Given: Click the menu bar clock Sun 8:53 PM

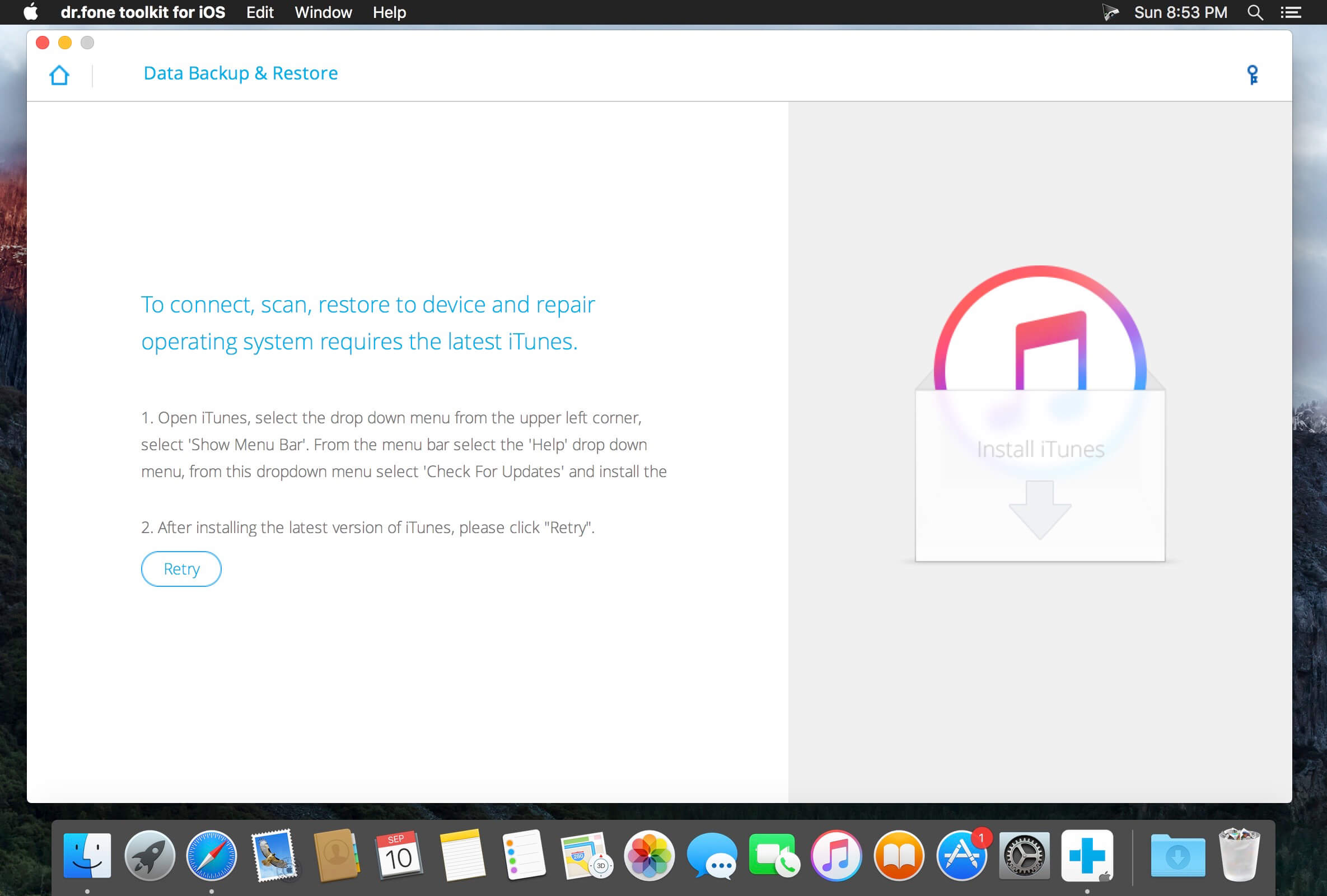Looking at the screenshot, I should tap(1180, 12).
